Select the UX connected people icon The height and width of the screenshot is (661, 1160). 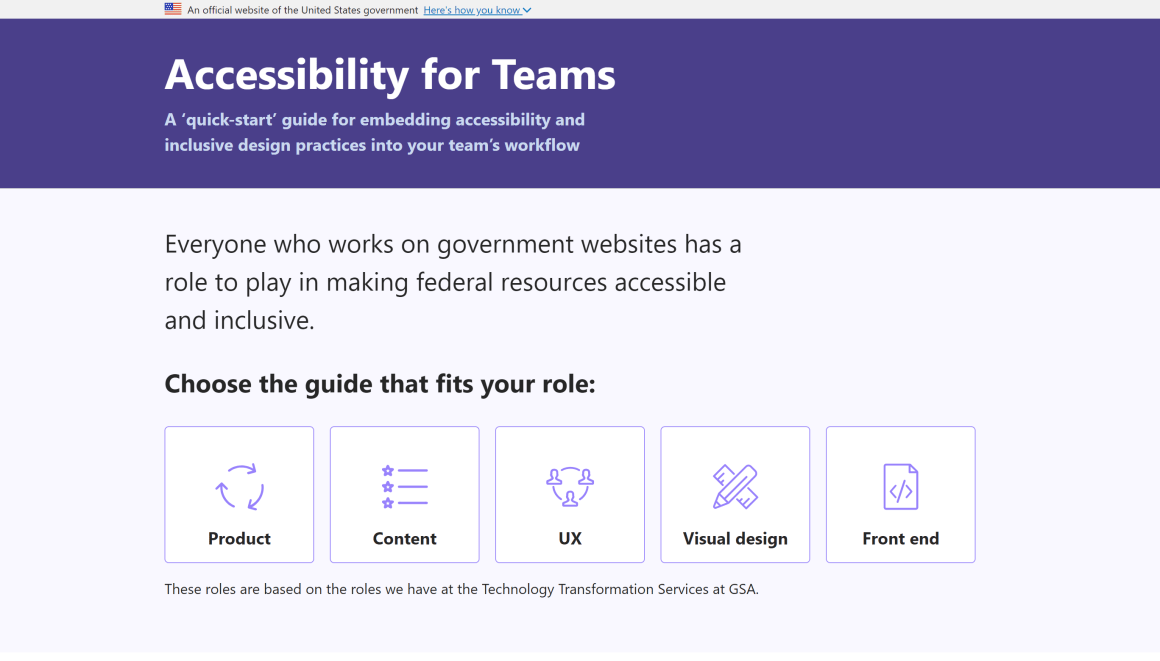pyautogui.click(x=570, y=487)
